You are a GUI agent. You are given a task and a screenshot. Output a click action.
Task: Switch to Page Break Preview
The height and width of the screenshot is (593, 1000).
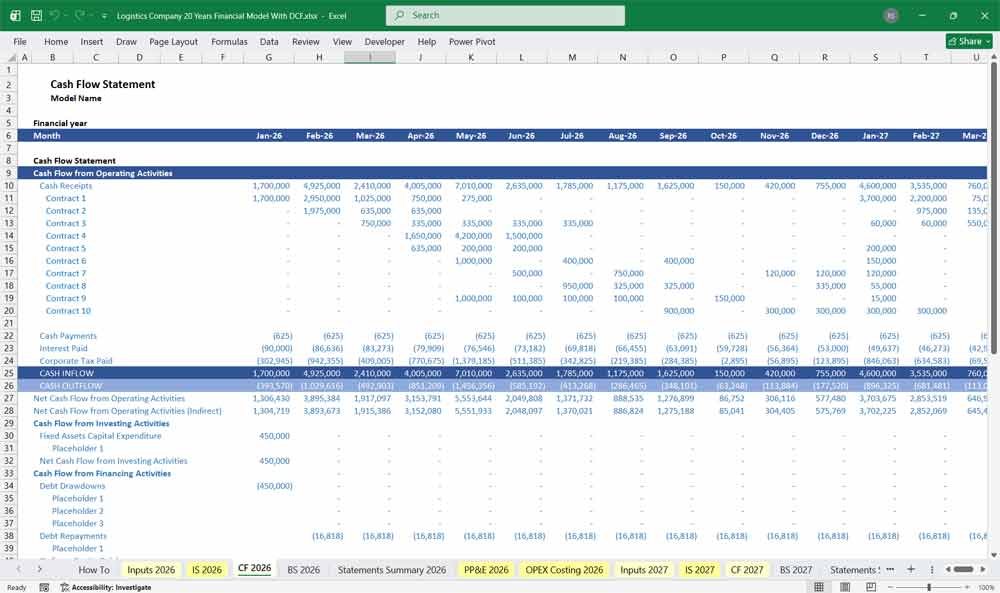coord(871,587)
